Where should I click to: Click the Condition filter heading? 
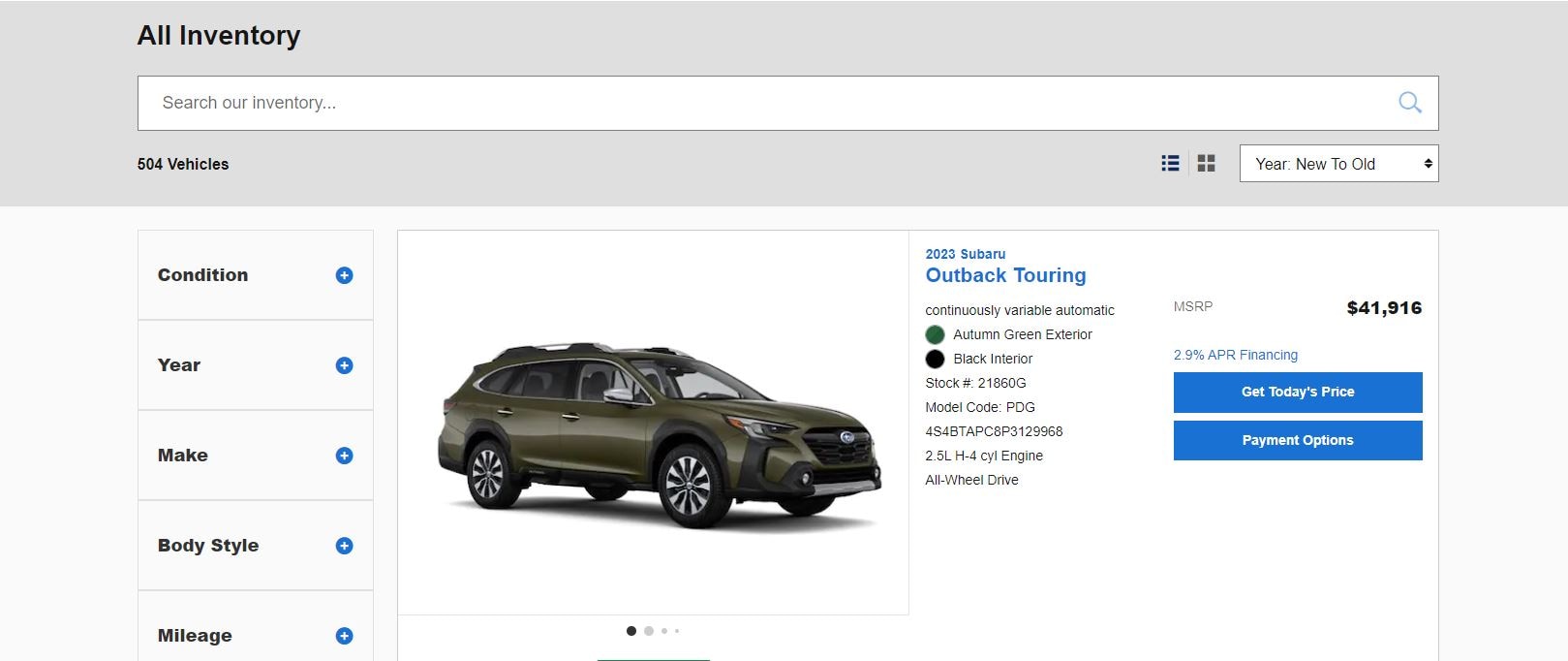202,275
